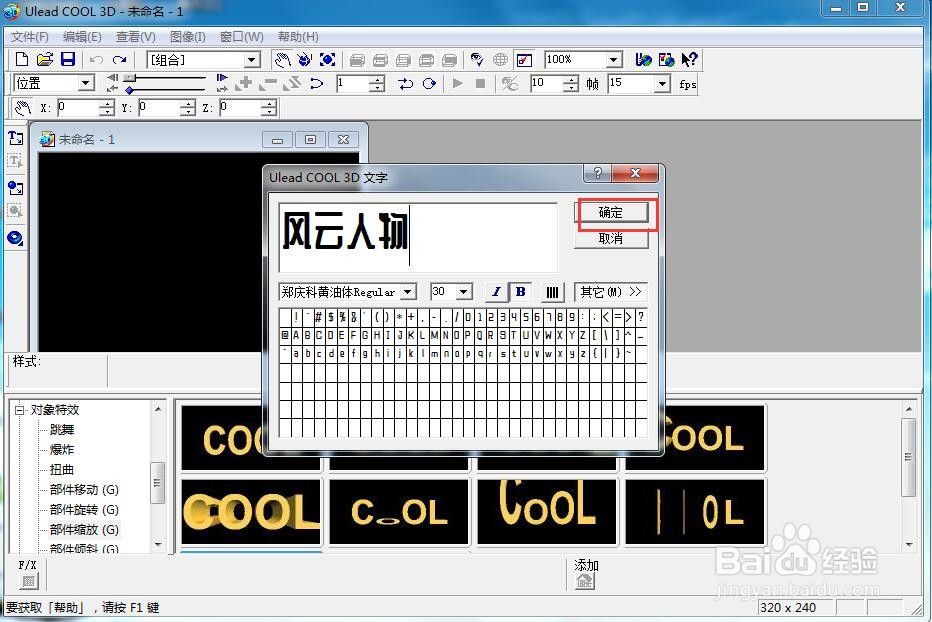Collapse the 对象特效 tree node

(20, 410)
